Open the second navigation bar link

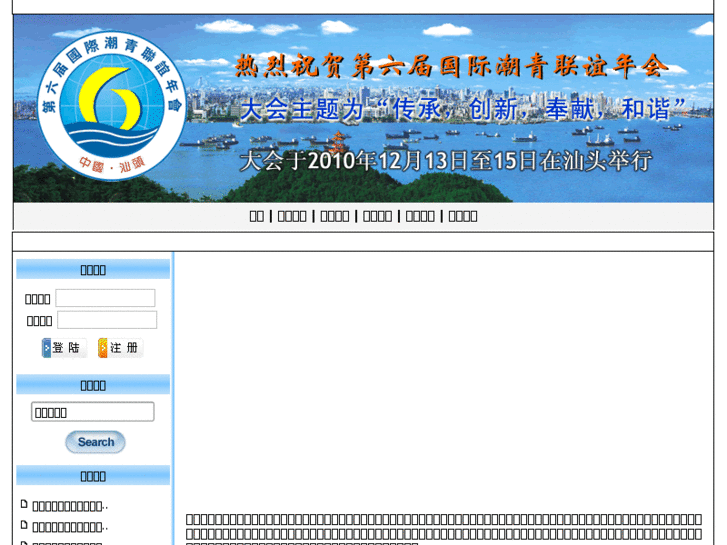coord(292,216)
